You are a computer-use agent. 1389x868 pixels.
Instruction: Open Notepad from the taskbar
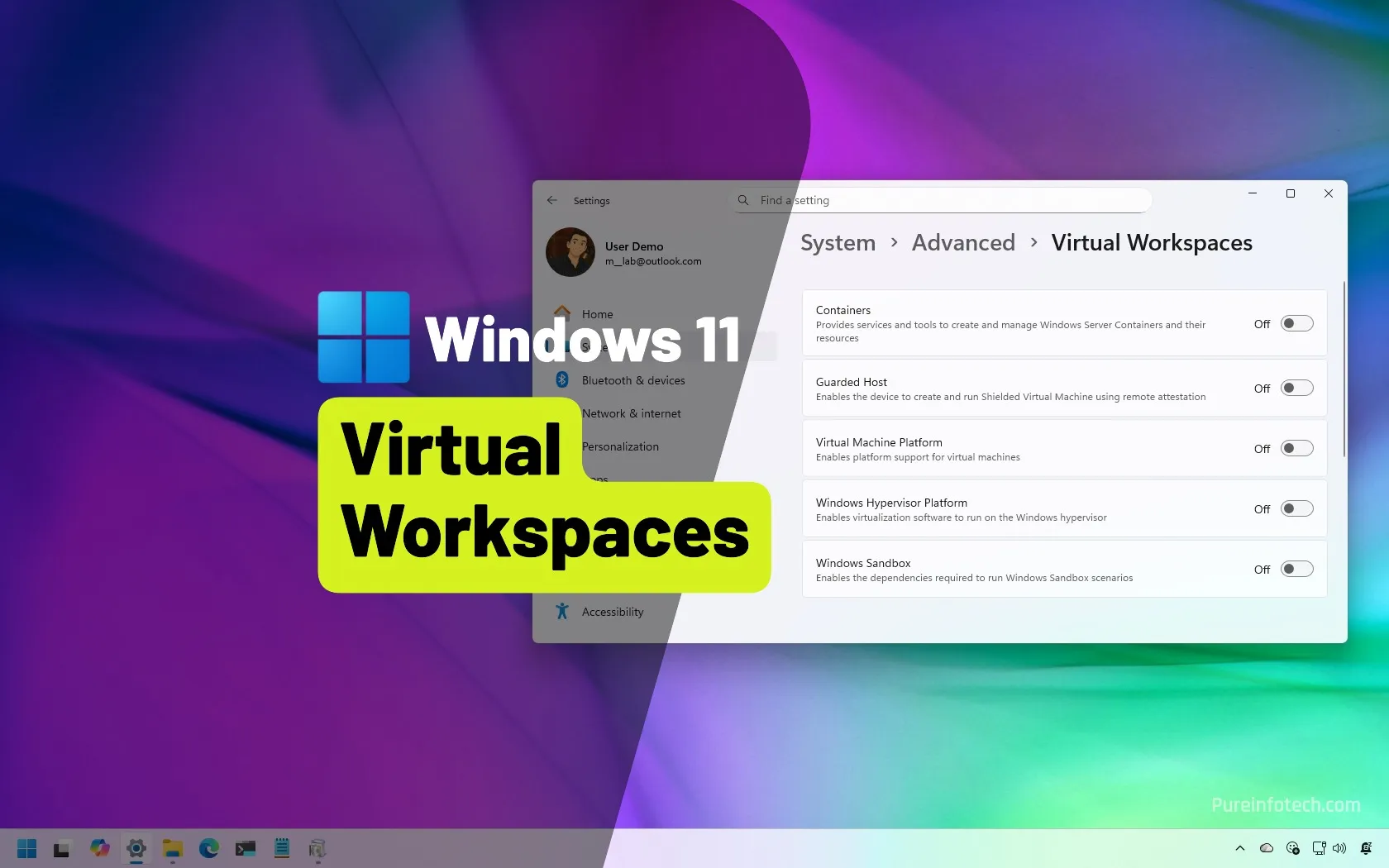point(281,848)
